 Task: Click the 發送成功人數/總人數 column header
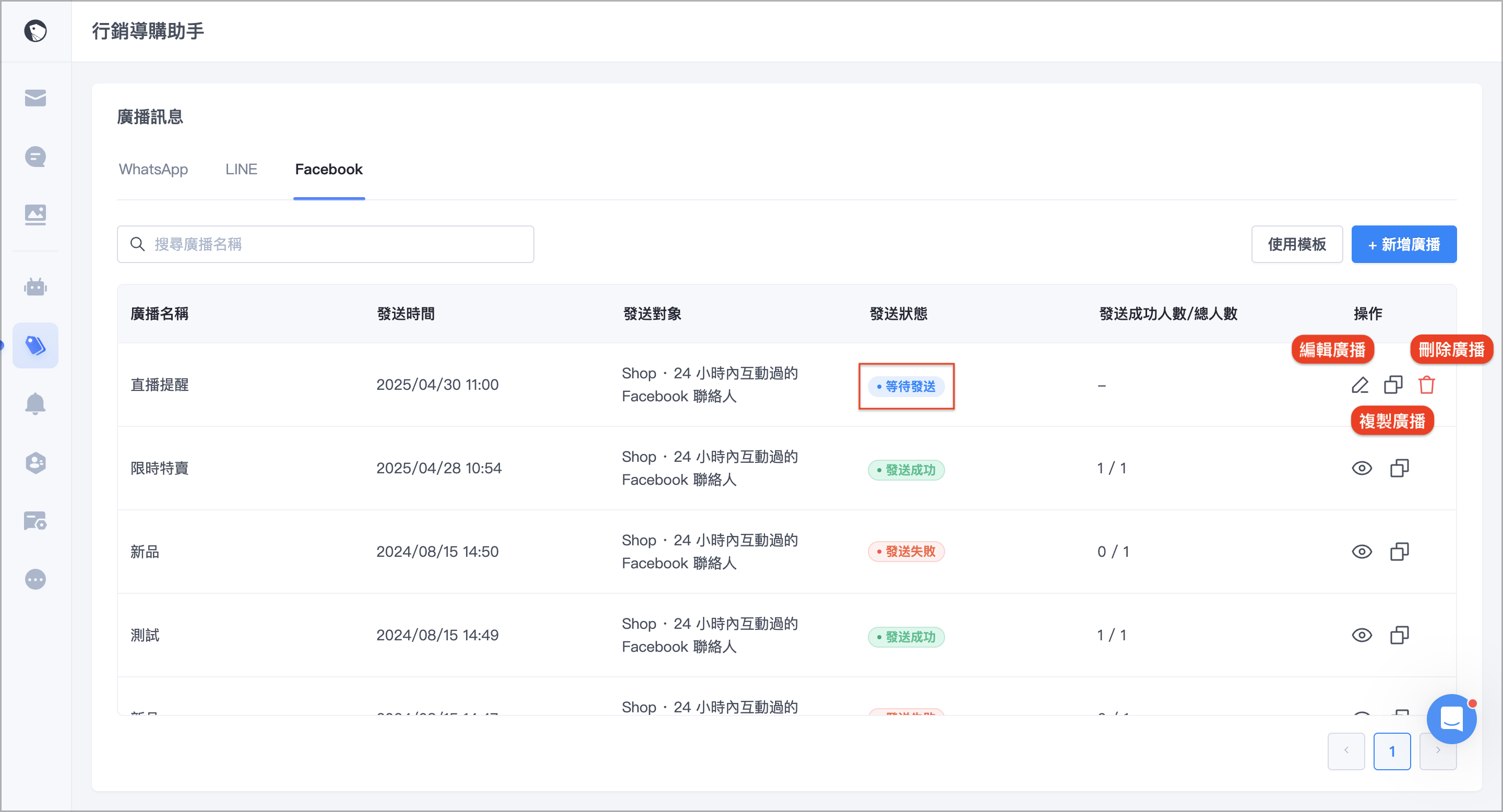[1168, 314]
